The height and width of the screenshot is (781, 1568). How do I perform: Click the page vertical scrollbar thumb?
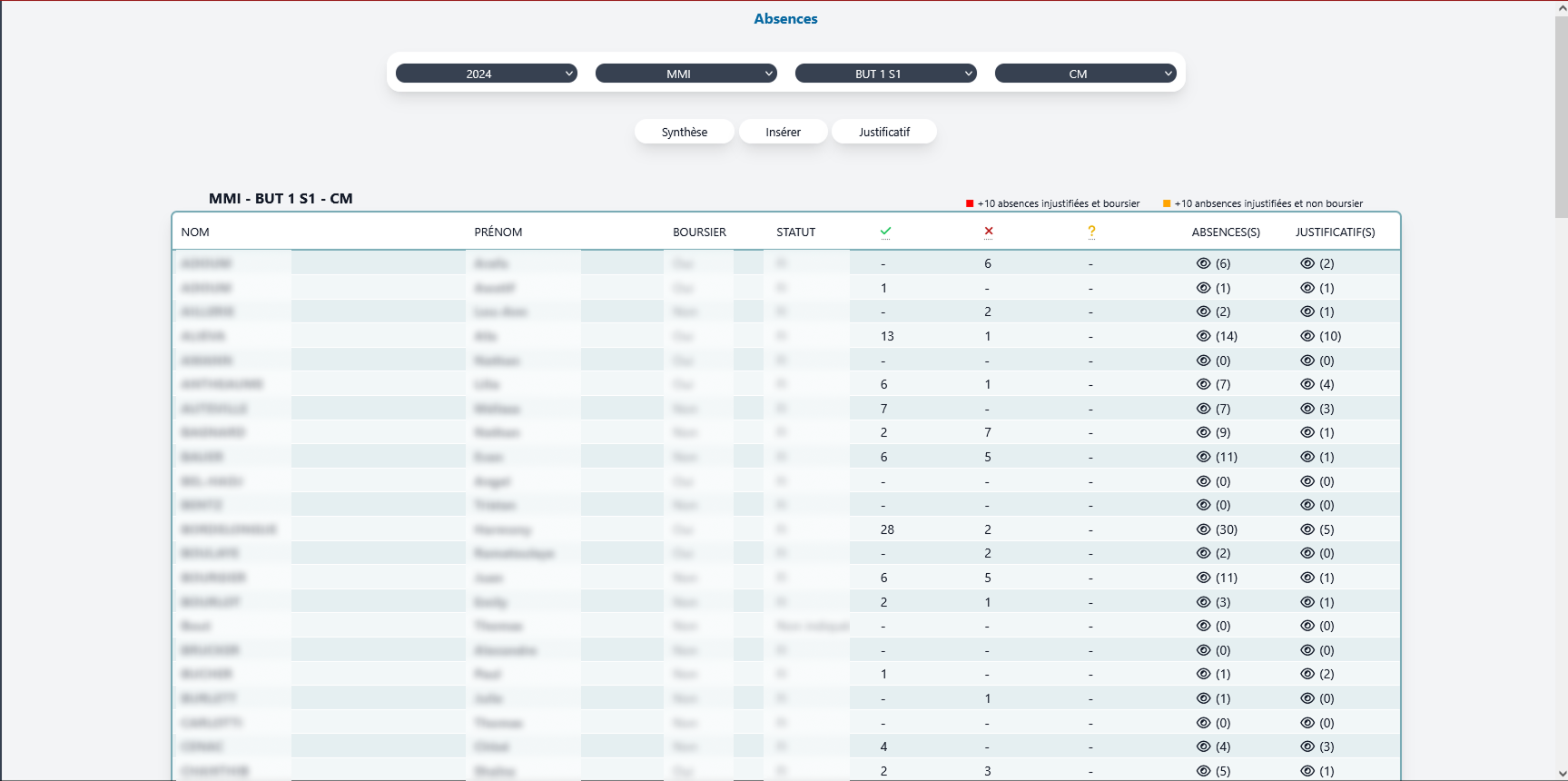1561,117
